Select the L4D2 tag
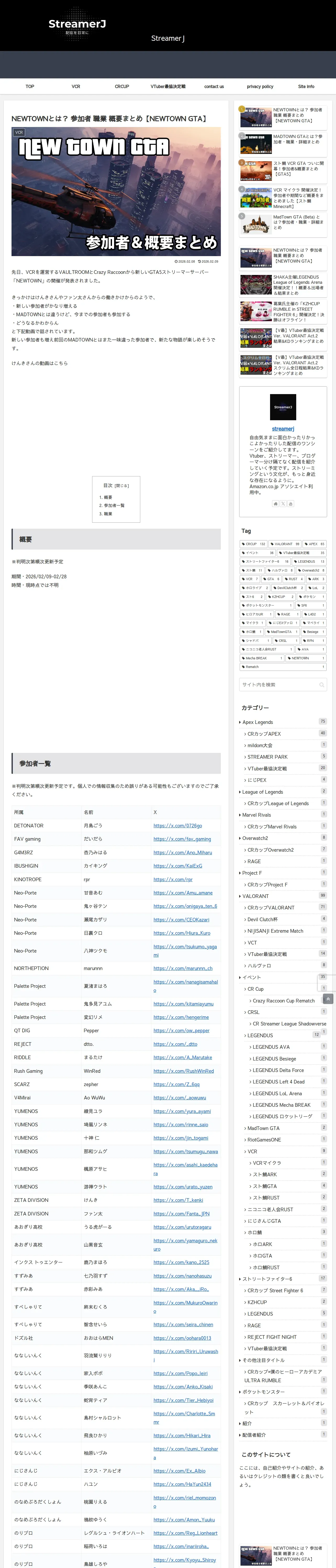Screen dimensions: 336x1568 [x=314, y=614]
